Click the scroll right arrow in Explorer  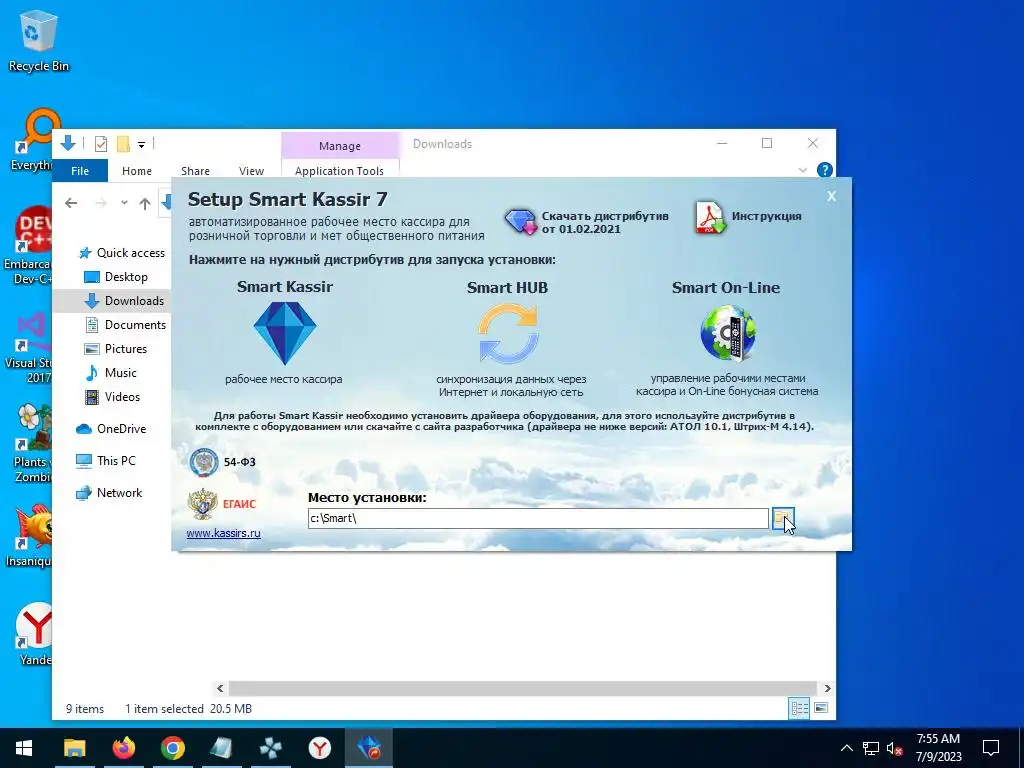click(x=827, y=688)
